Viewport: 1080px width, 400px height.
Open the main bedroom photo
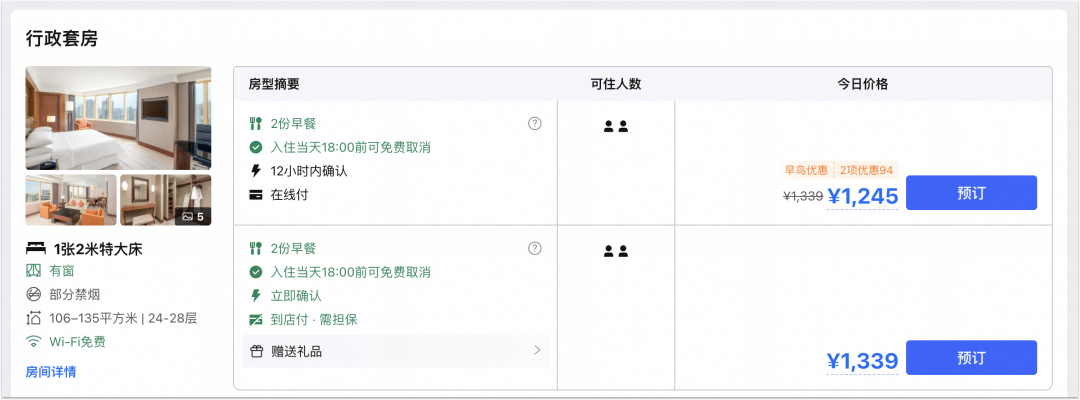click(x=118, y=118)
